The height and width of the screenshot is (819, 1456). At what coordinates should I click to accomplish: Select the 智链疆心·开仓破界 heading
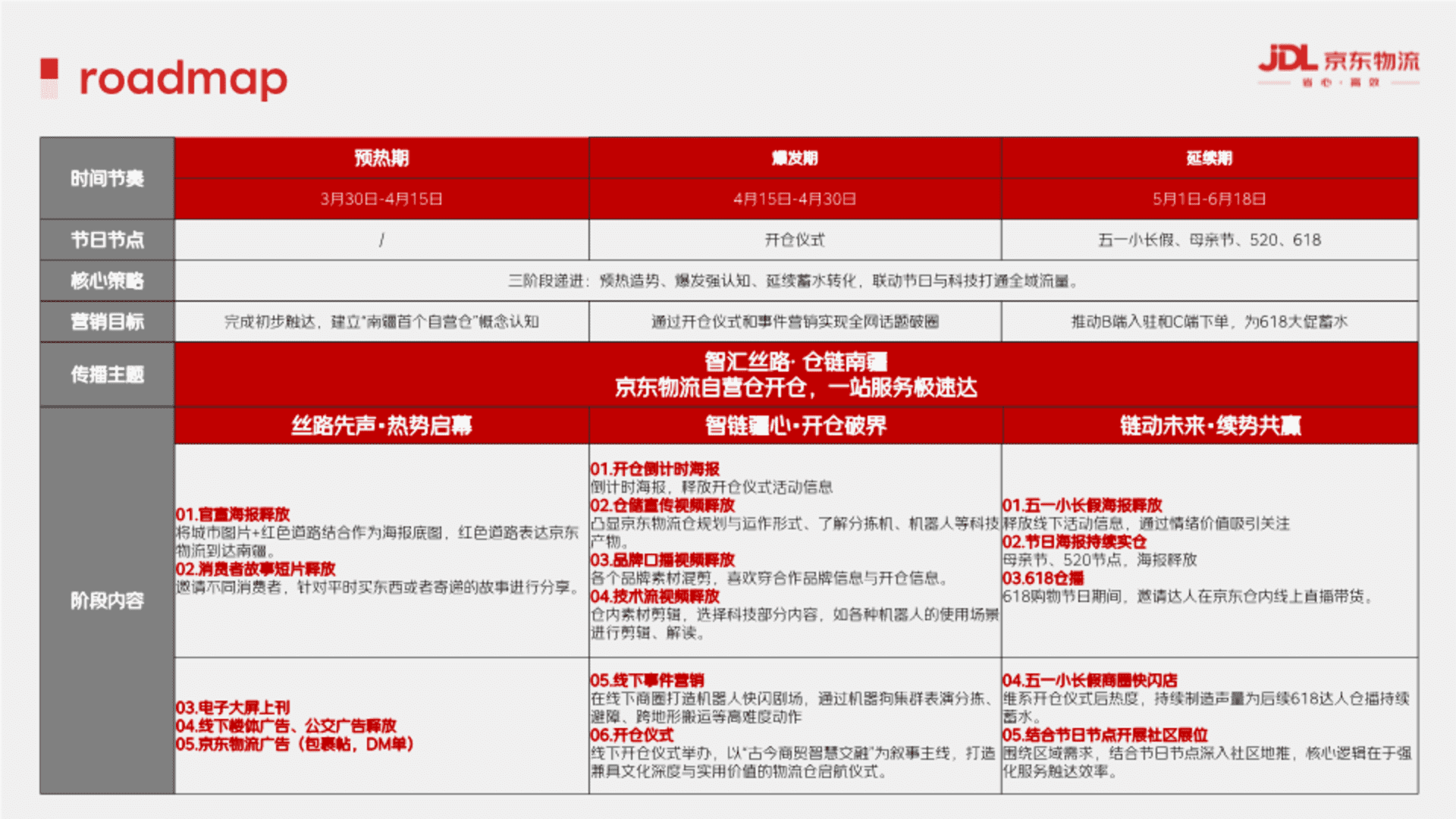pyautogui.click(x=795, y=425)
